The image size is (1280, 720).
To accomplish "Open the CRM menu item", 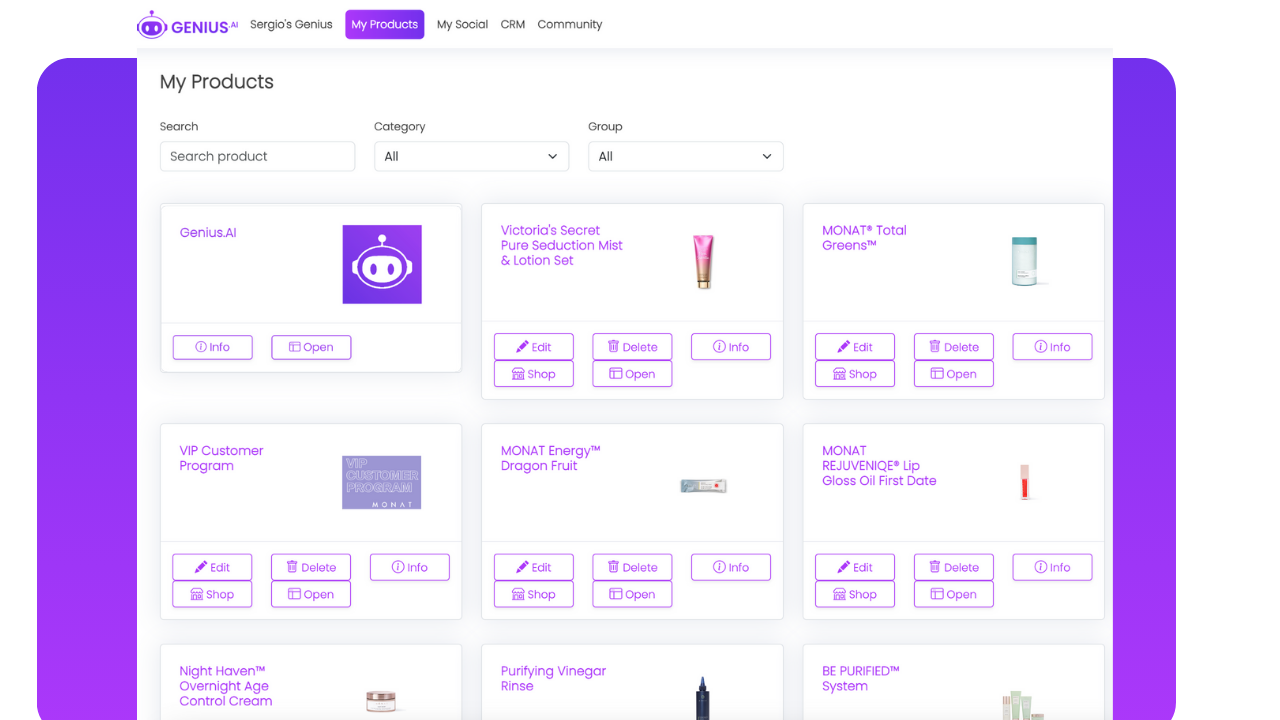I will (x=513, y=25).
